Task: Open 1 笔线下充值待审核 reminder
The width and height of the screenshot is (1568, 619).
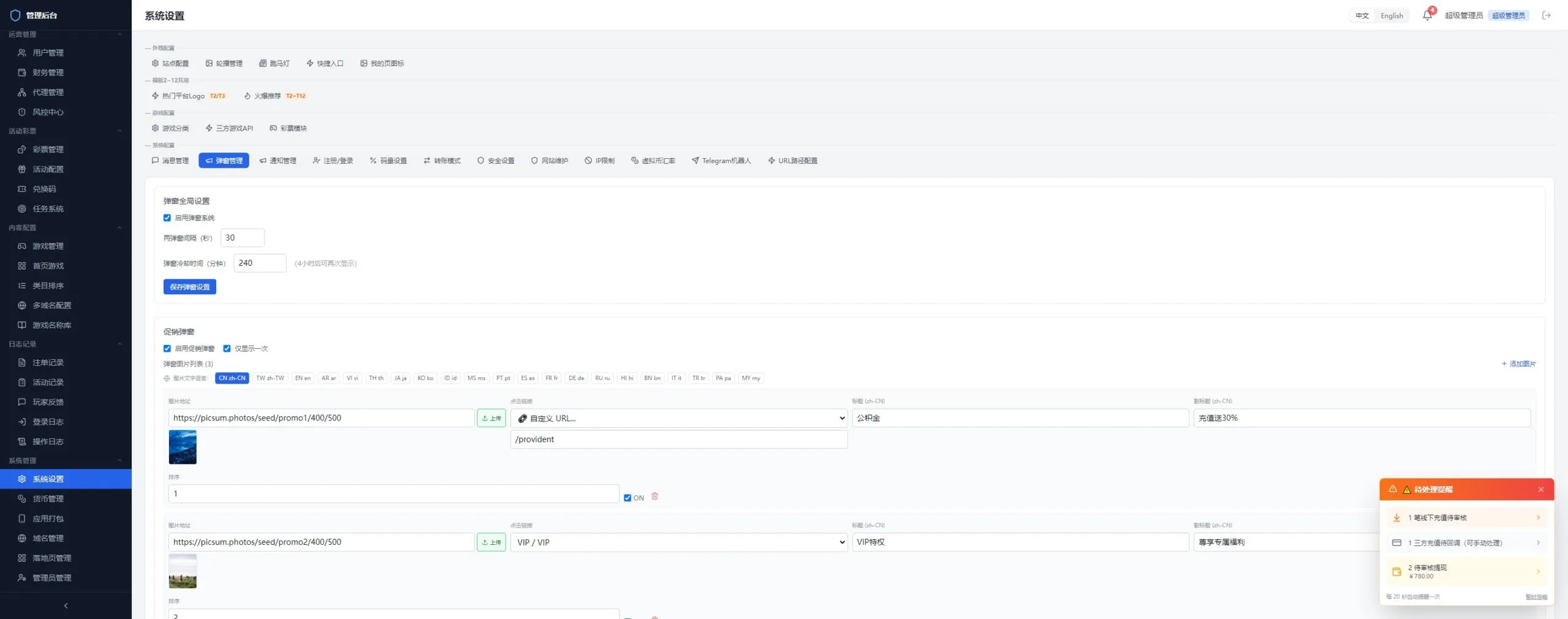Action: click(x=1466, y=518)
